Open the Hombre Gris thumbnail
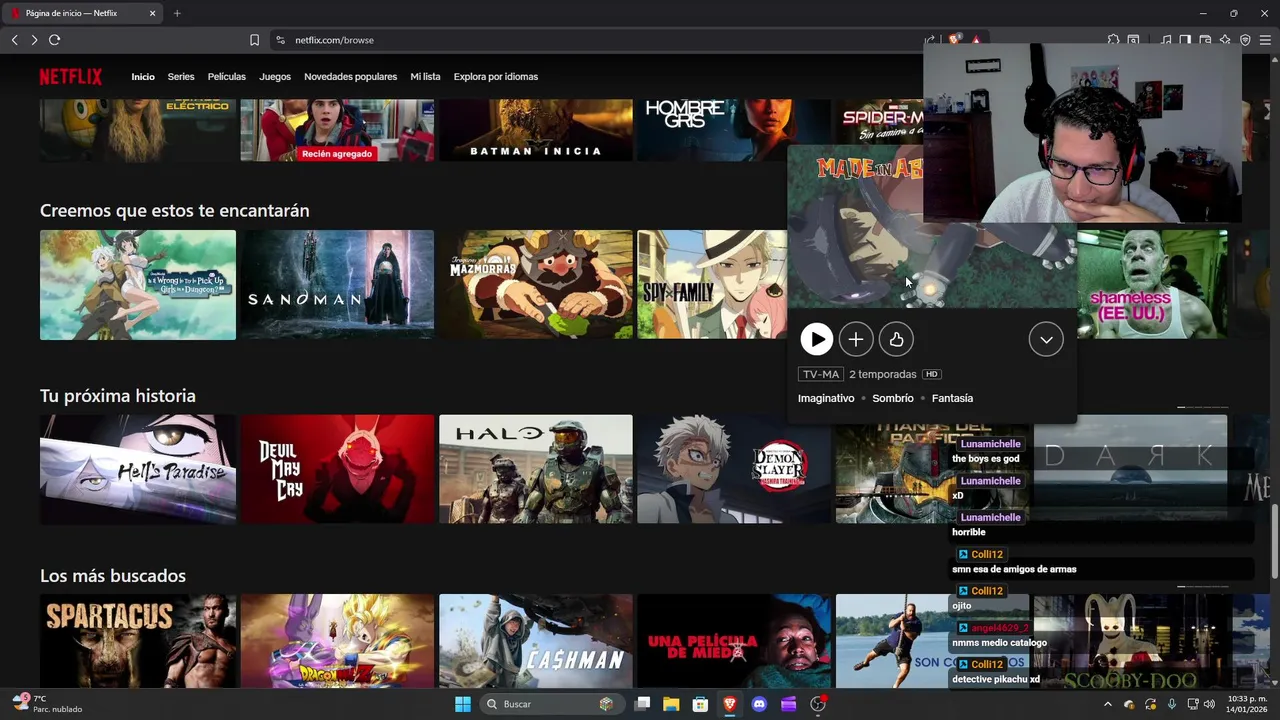The image size is (1280, 720). pyautogui.click(x=734, y=130)
